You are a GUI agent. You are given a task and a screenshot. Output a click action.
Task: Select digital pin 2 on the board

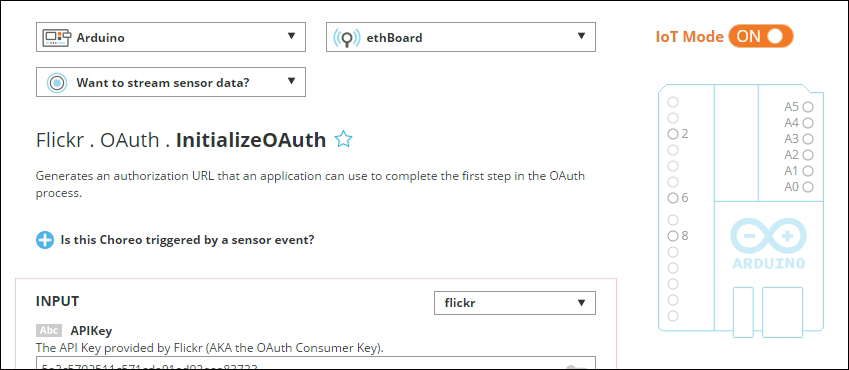pos(673,134)
